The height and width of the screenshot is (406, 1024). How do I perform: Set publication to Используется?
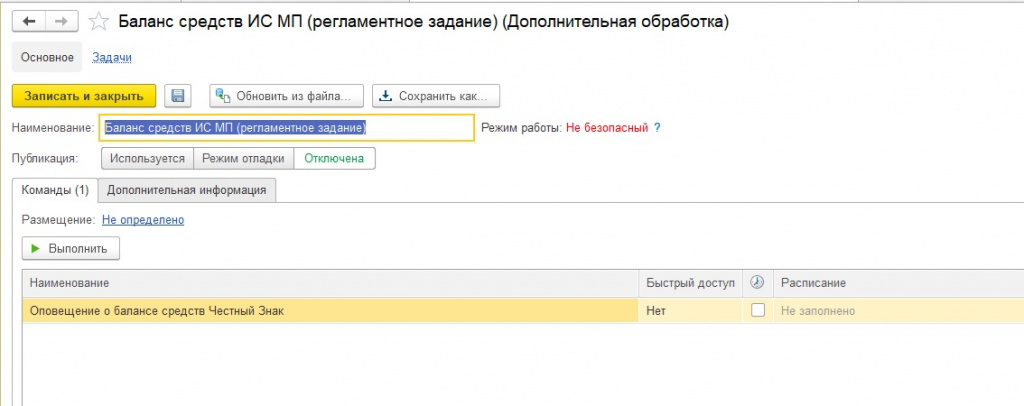pos(147,158)
